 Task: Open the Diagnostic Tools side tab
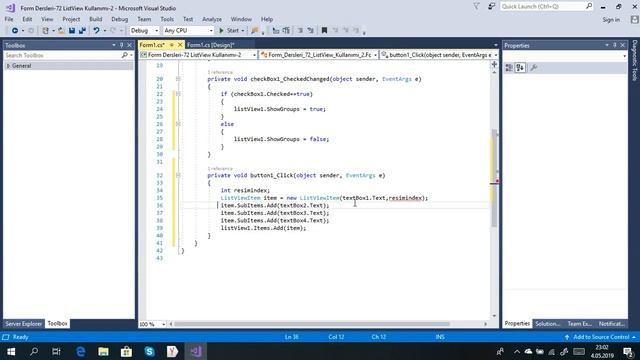point(635,60)
